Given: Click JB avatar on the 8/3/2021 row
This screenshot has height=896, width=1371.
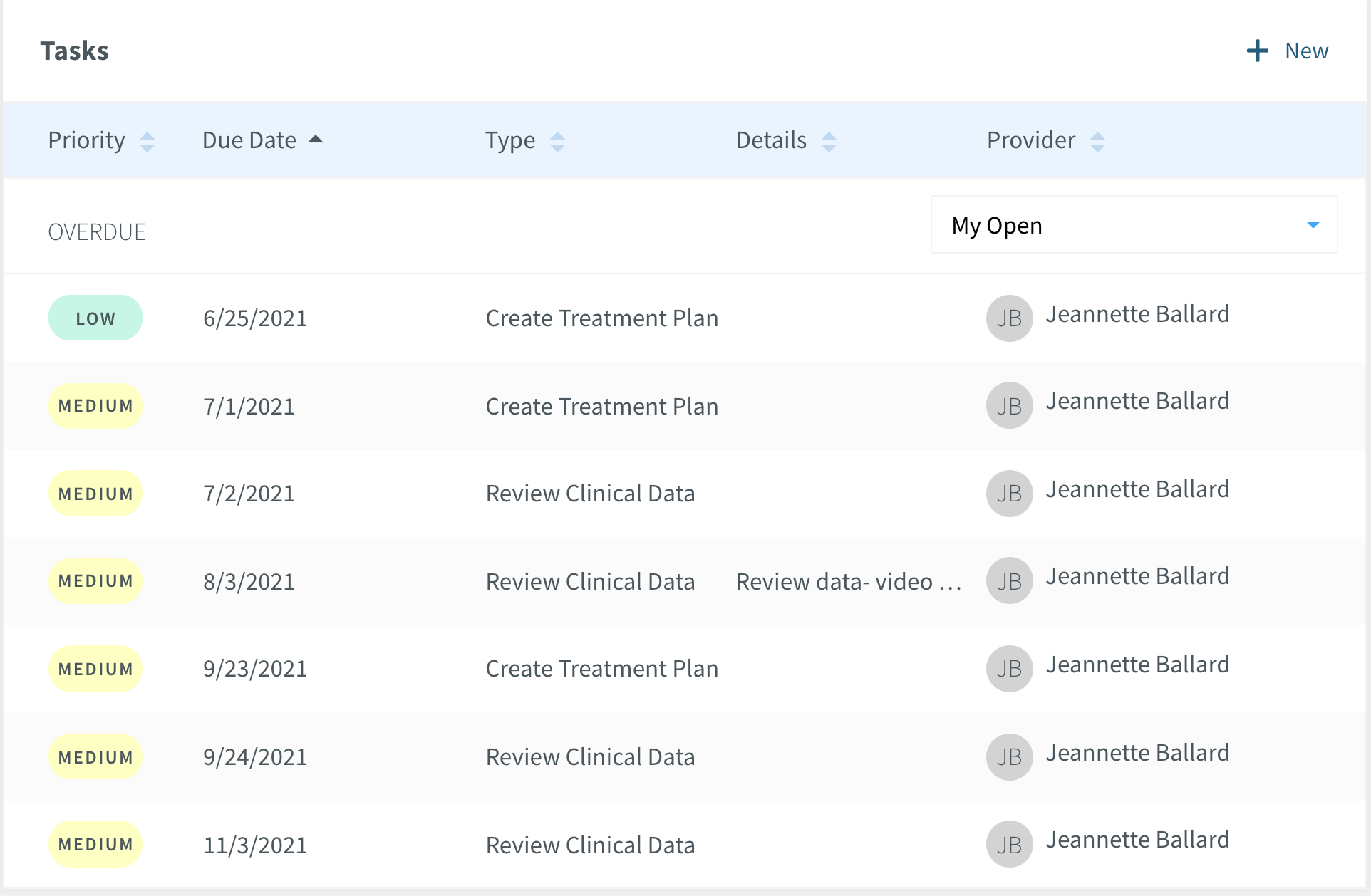Looking at the screenshot, I should coord(1010,581).
